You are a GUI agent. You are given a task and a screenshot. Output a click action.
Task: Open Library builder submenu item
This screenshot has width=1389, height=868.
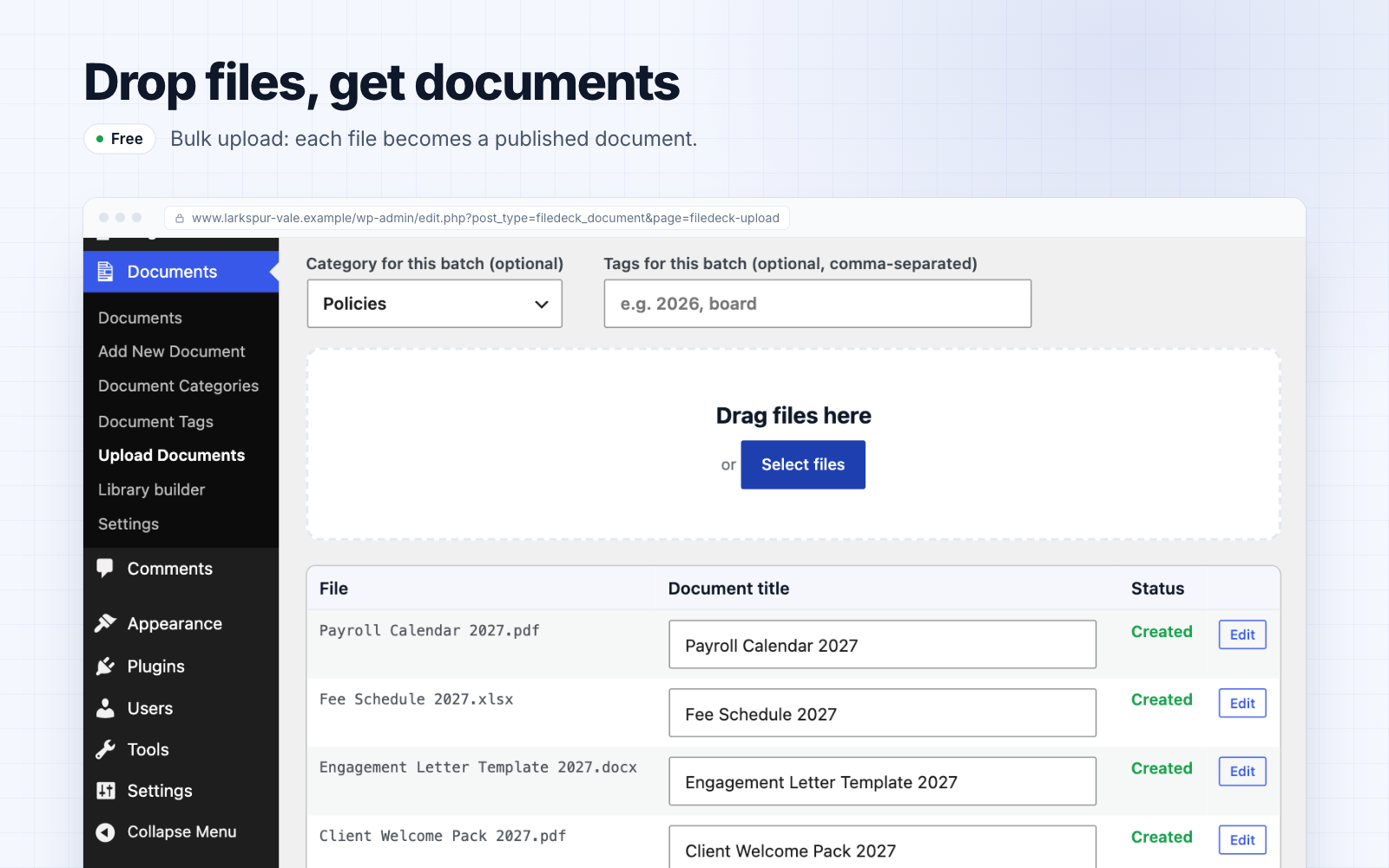(x=151, y=490)
